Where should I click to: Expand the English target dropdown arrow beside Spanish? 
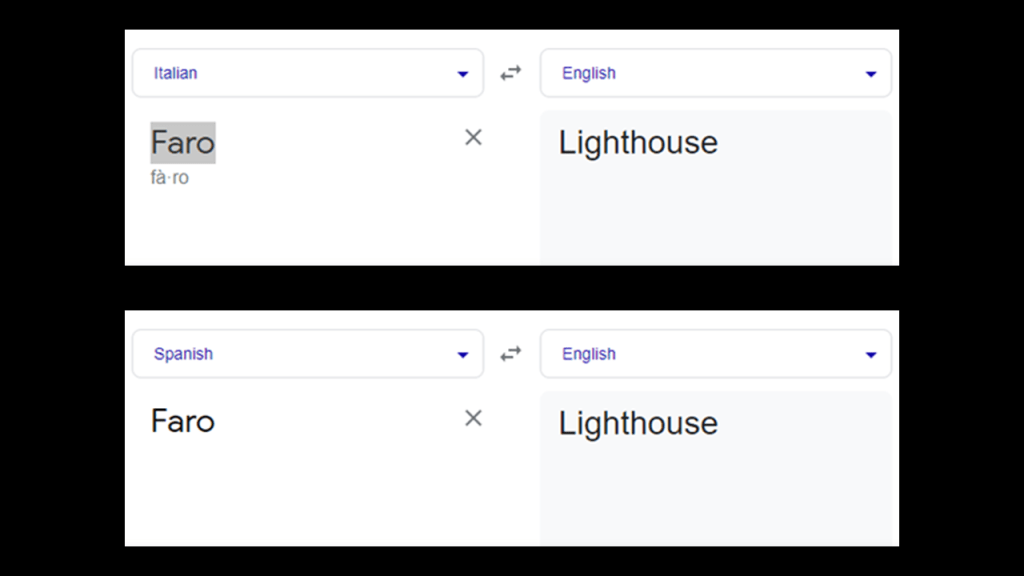870,355
